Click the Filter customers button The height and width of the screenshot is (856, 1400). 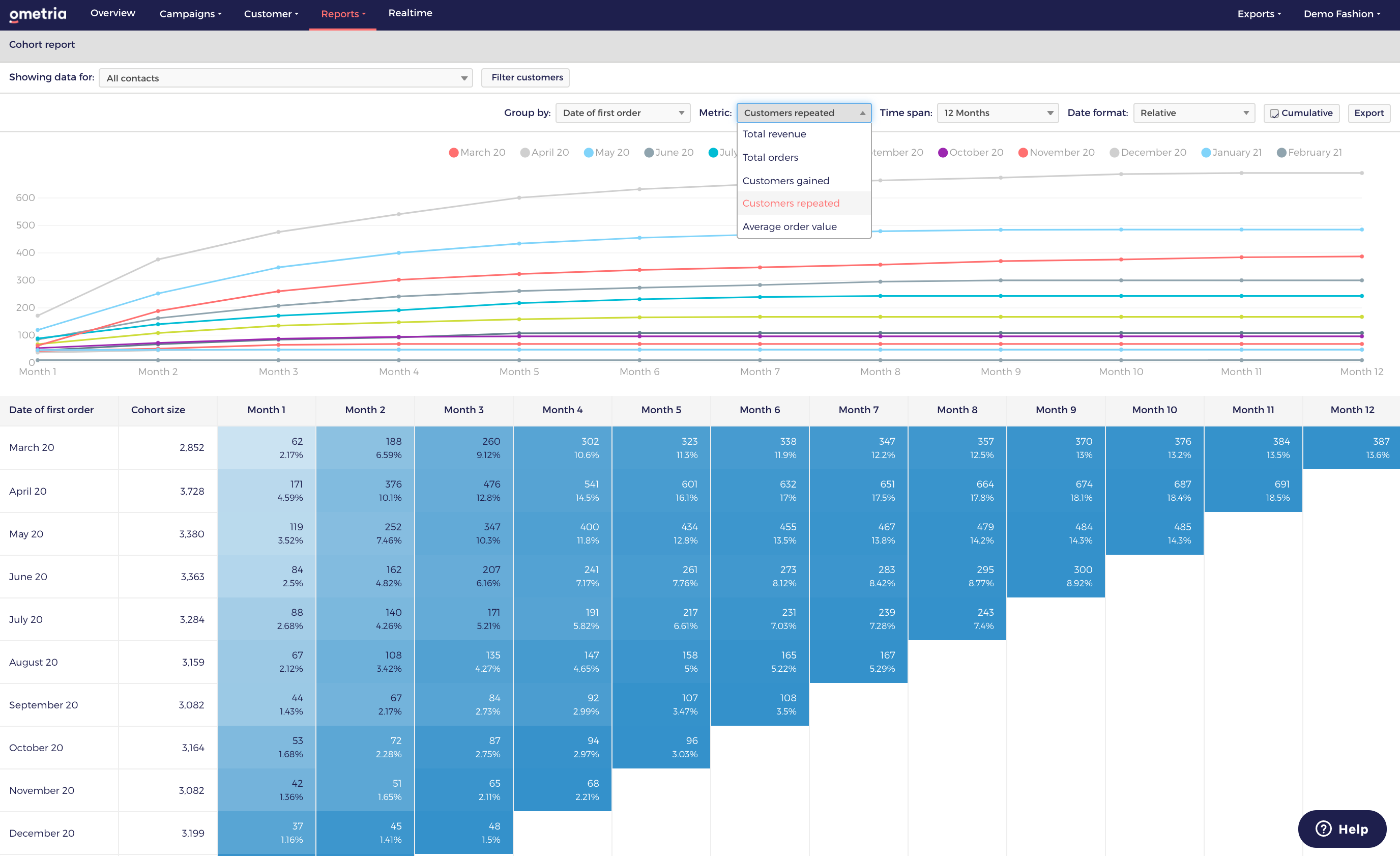[526, 77]
